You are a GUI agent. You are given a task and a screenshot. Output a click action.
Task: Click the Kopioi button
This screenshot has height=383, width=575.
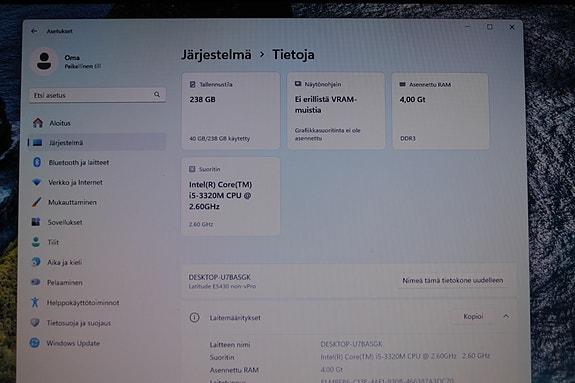473,316
